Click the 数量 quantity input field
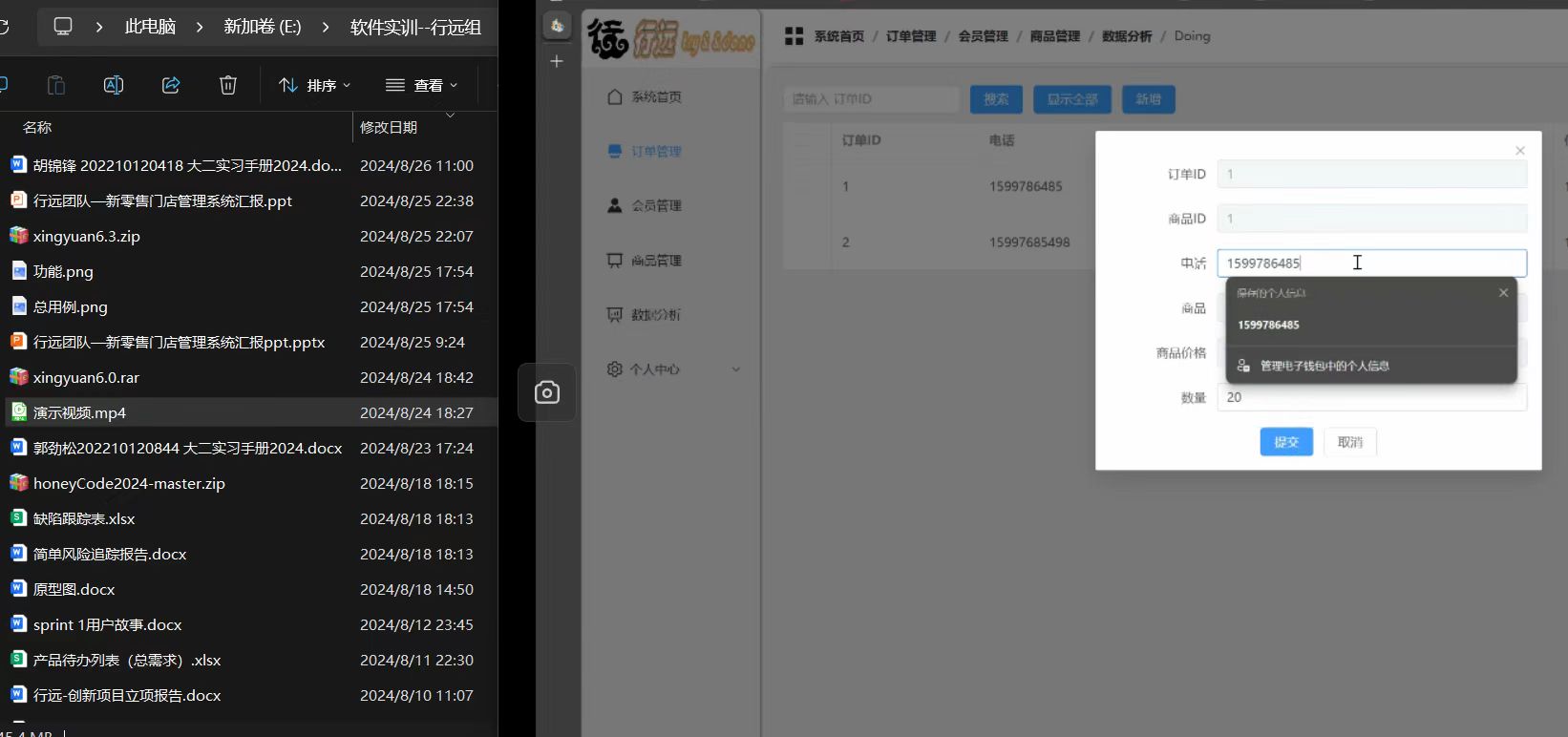Viewport: 1568px width, 737px height. [1371, 397]
